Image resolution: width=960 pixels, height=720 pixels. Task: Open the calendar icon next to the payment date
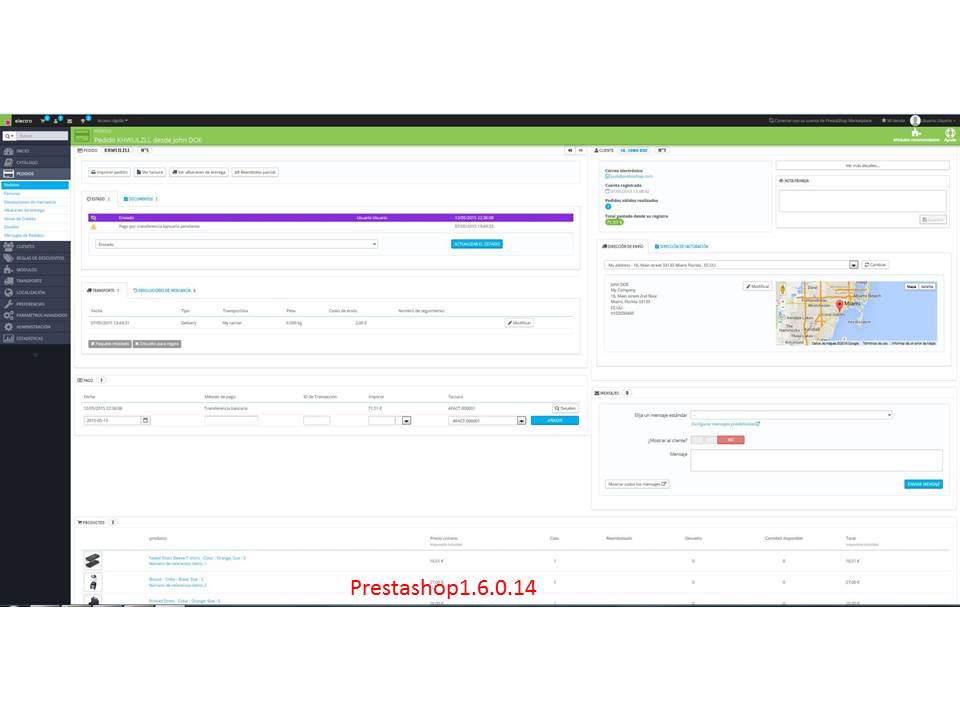pos(145,421)
